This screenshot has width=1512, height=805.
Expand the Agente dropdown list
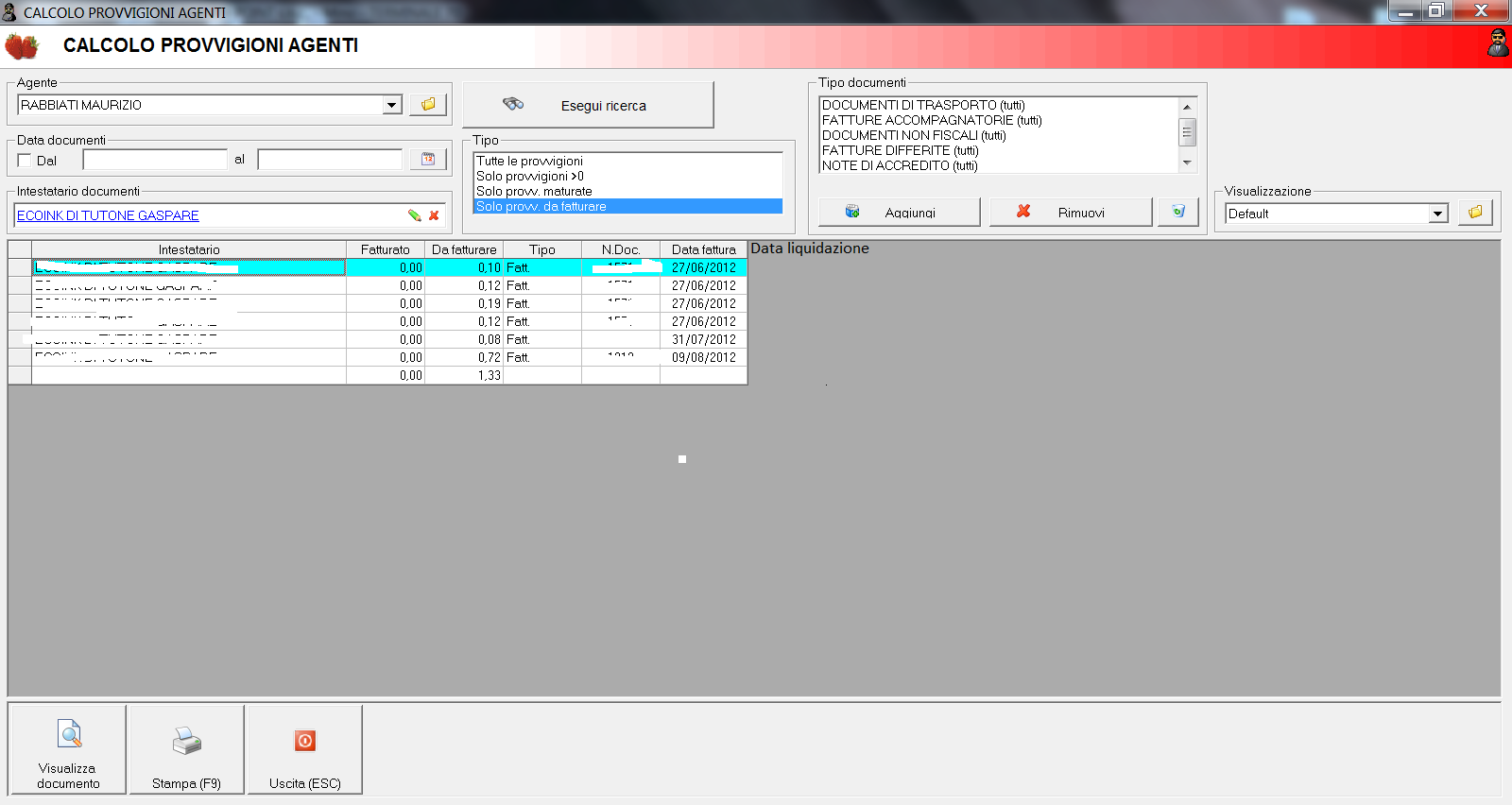[x=392, y=105]
